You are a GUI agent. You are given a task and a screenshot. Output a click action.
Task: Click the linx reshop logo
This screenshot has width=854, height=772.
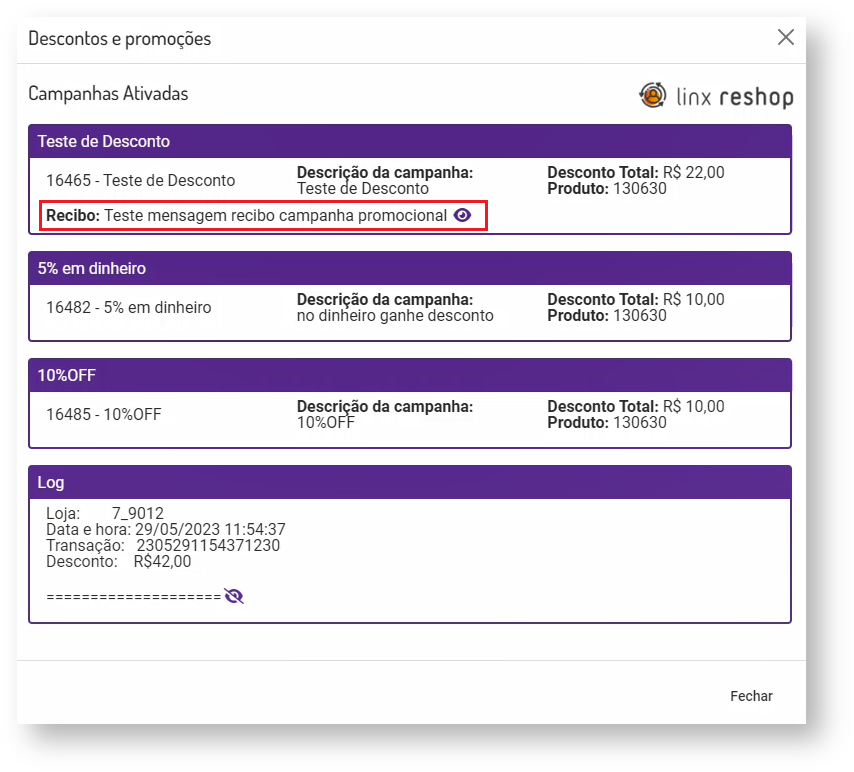click(716, 96)
